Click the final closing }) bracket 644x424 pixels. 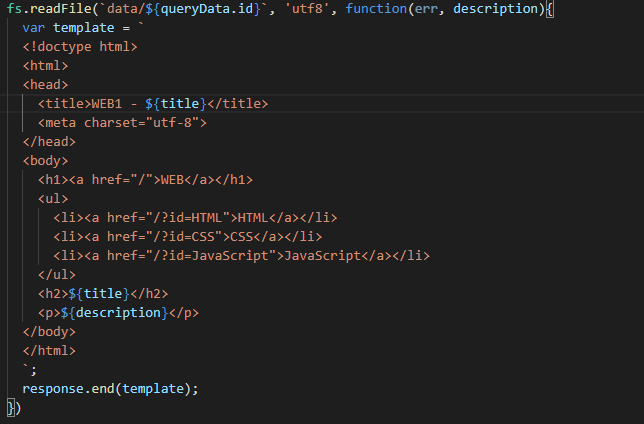click(14, 408)
